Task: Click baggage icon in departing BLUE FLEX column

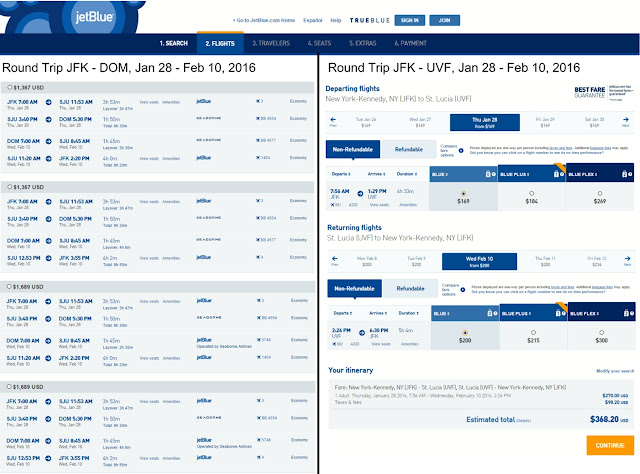Action: pos(624,174)
